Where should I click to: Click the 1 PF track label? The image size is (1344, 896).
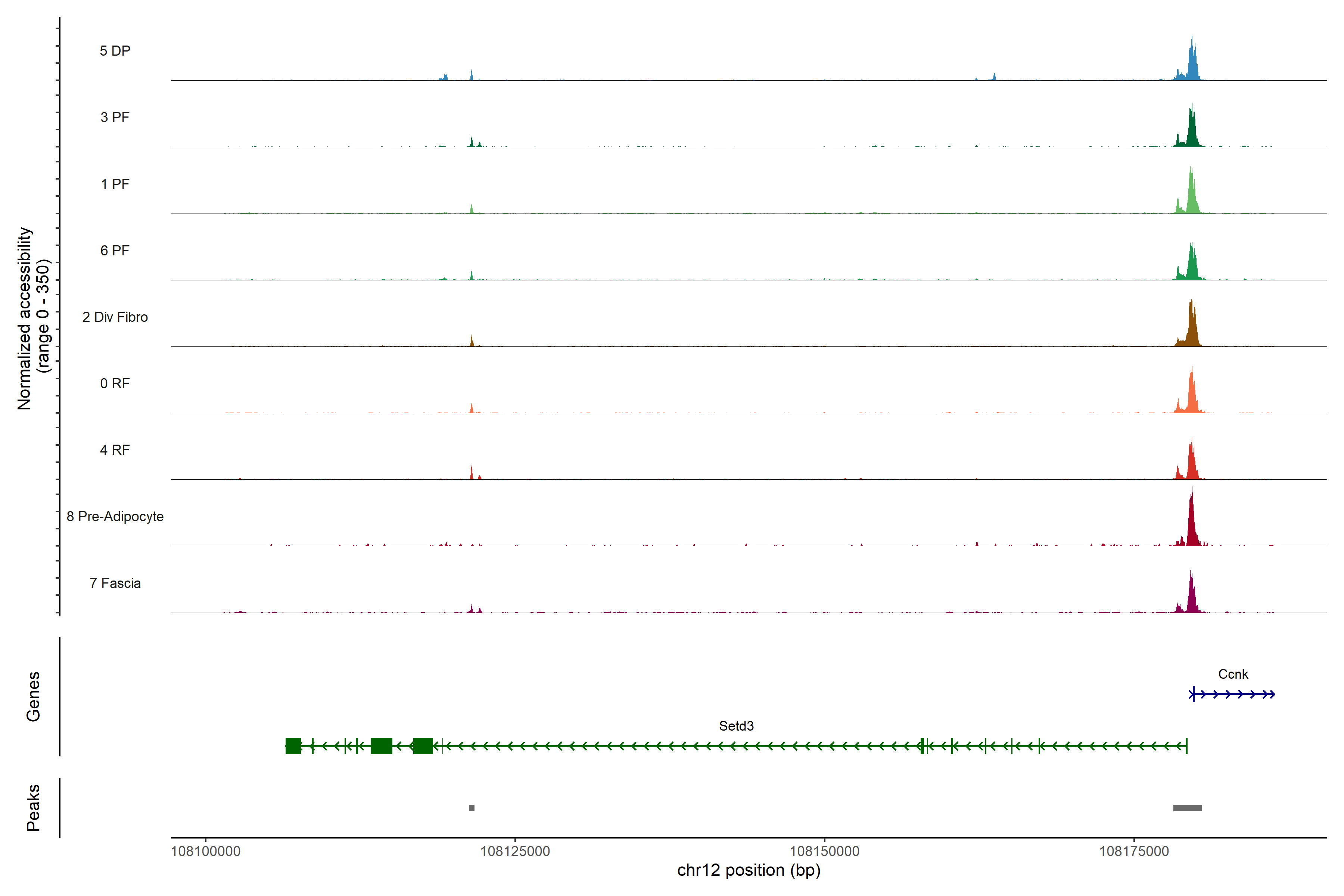click(x=115, y=184)
